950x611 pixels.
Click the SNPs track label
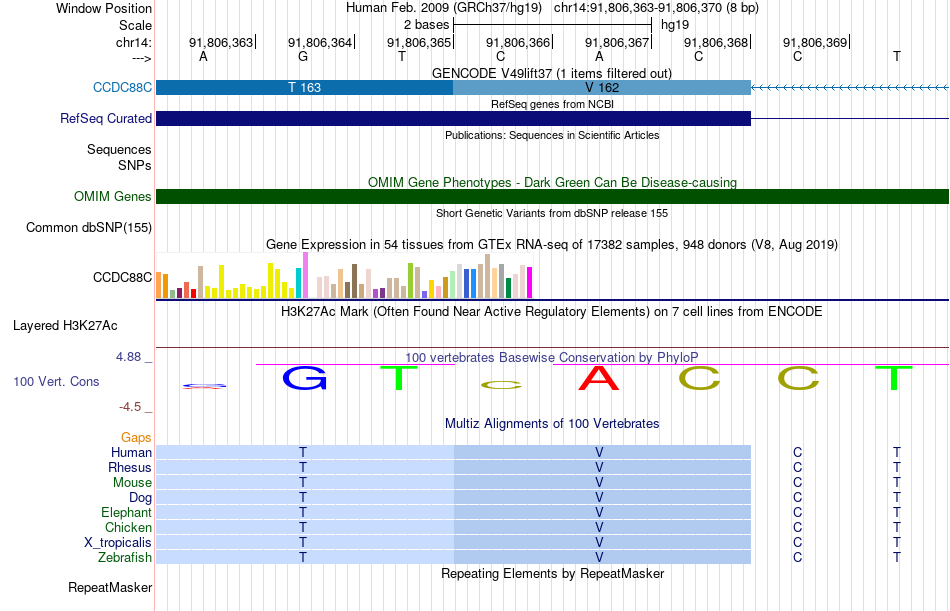[x=135, y=165]
